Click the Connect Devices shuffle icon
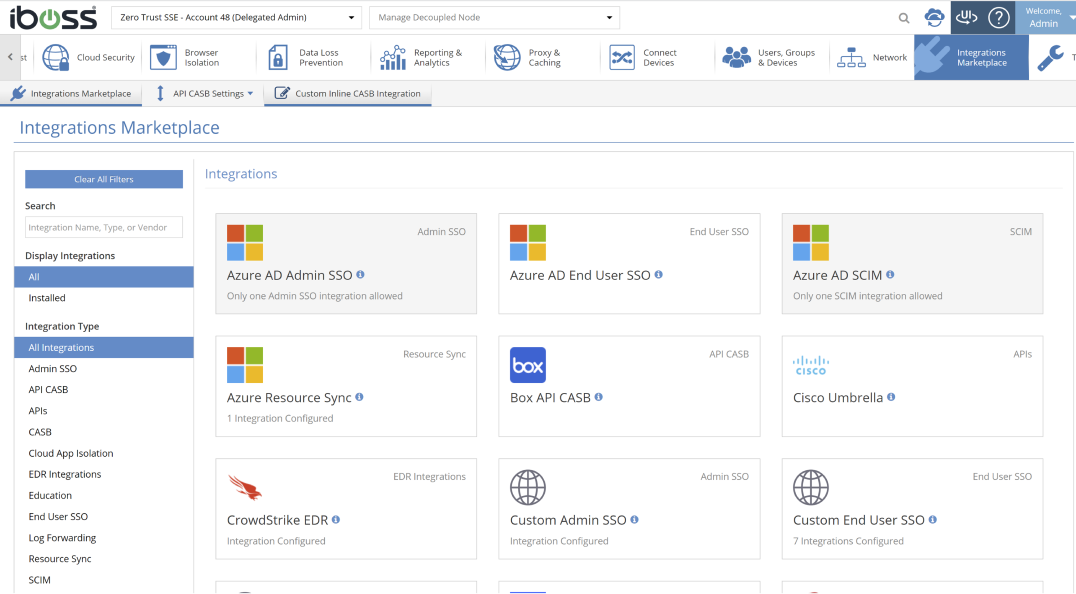The height and width of the screenshot is (594, 1076). pyautogui.click(x=622, y=58)
